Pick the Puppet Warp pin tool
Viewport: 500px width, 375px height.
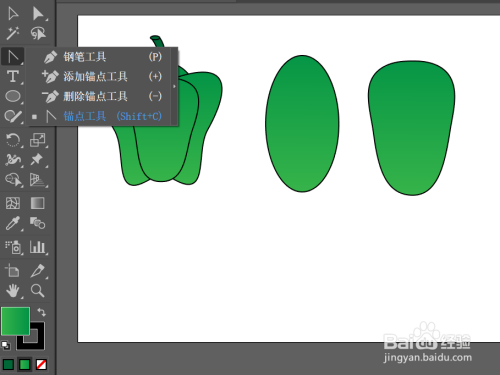(x=37, y=160)
